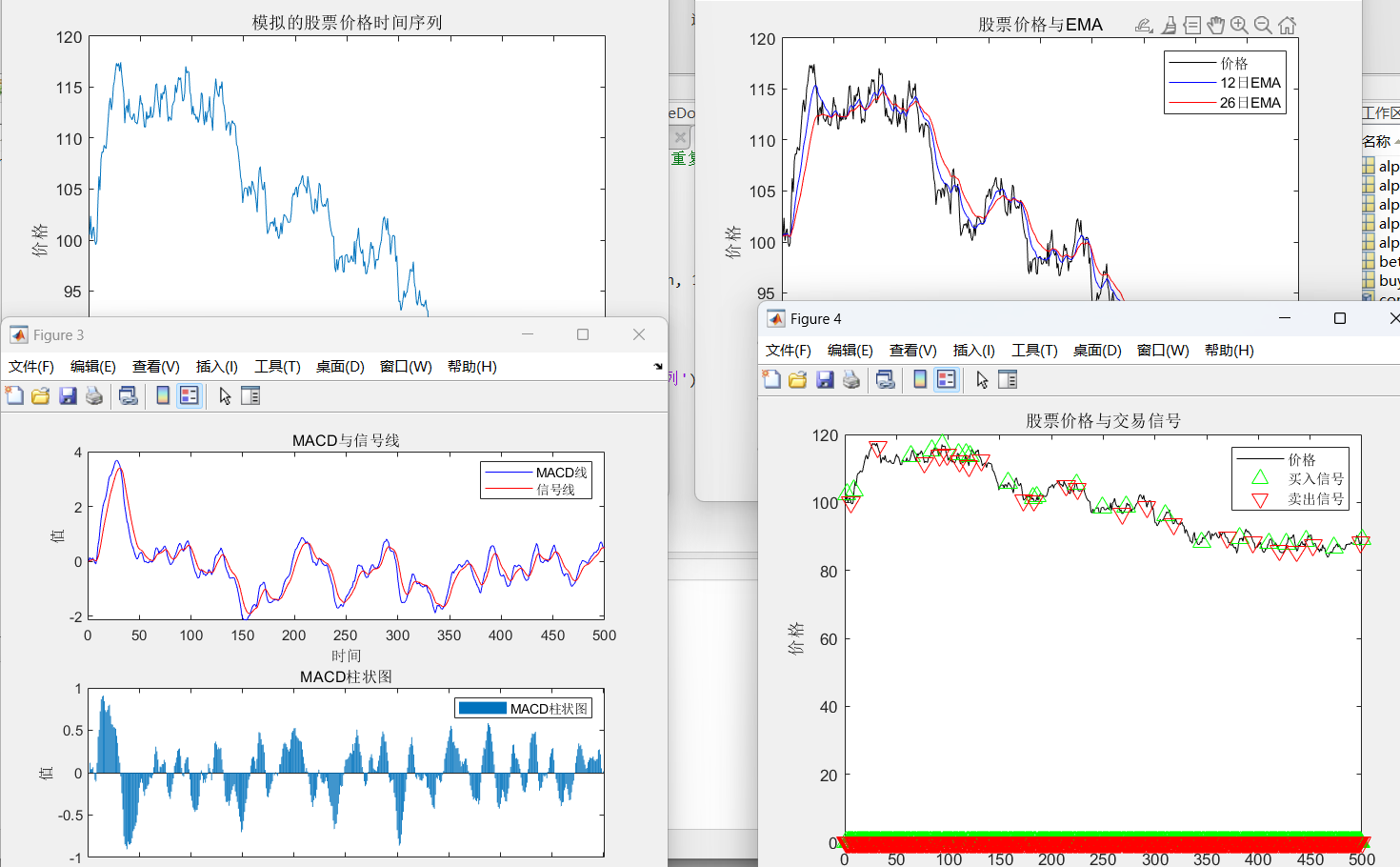Open Property Inspector in Figure 4 toolbar
The height and width of the screenshot is (867, 1400).
pos(1008,379)
